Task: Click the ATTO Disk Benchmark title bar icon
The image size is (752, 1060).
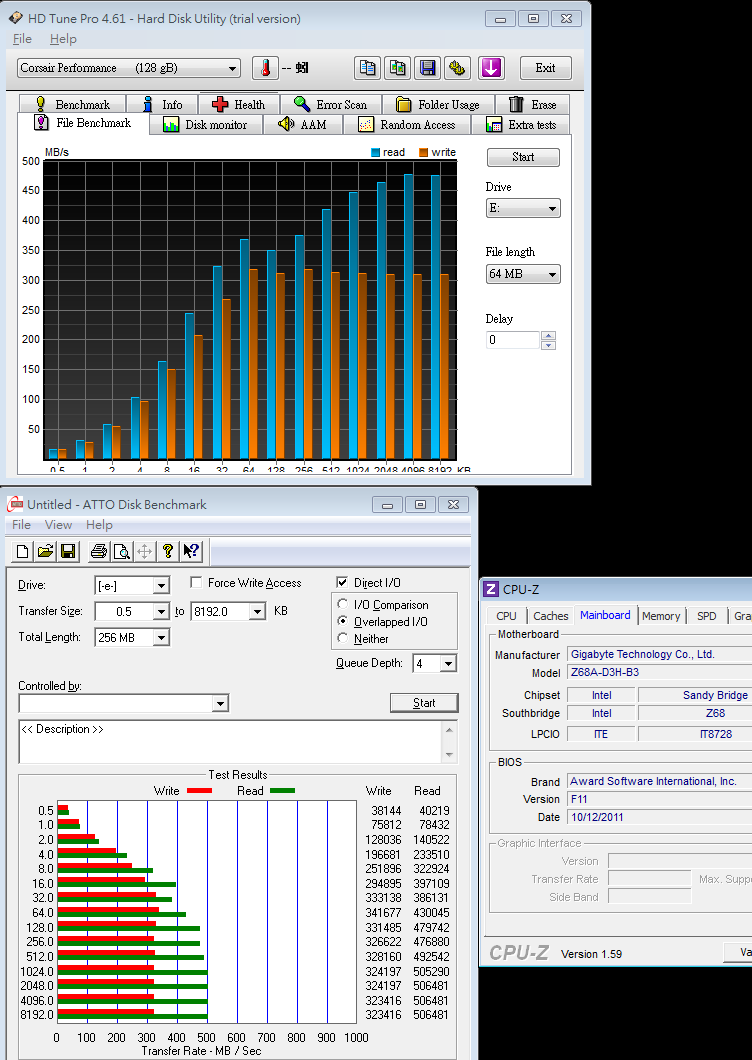Action: click(x=14, y=504)
